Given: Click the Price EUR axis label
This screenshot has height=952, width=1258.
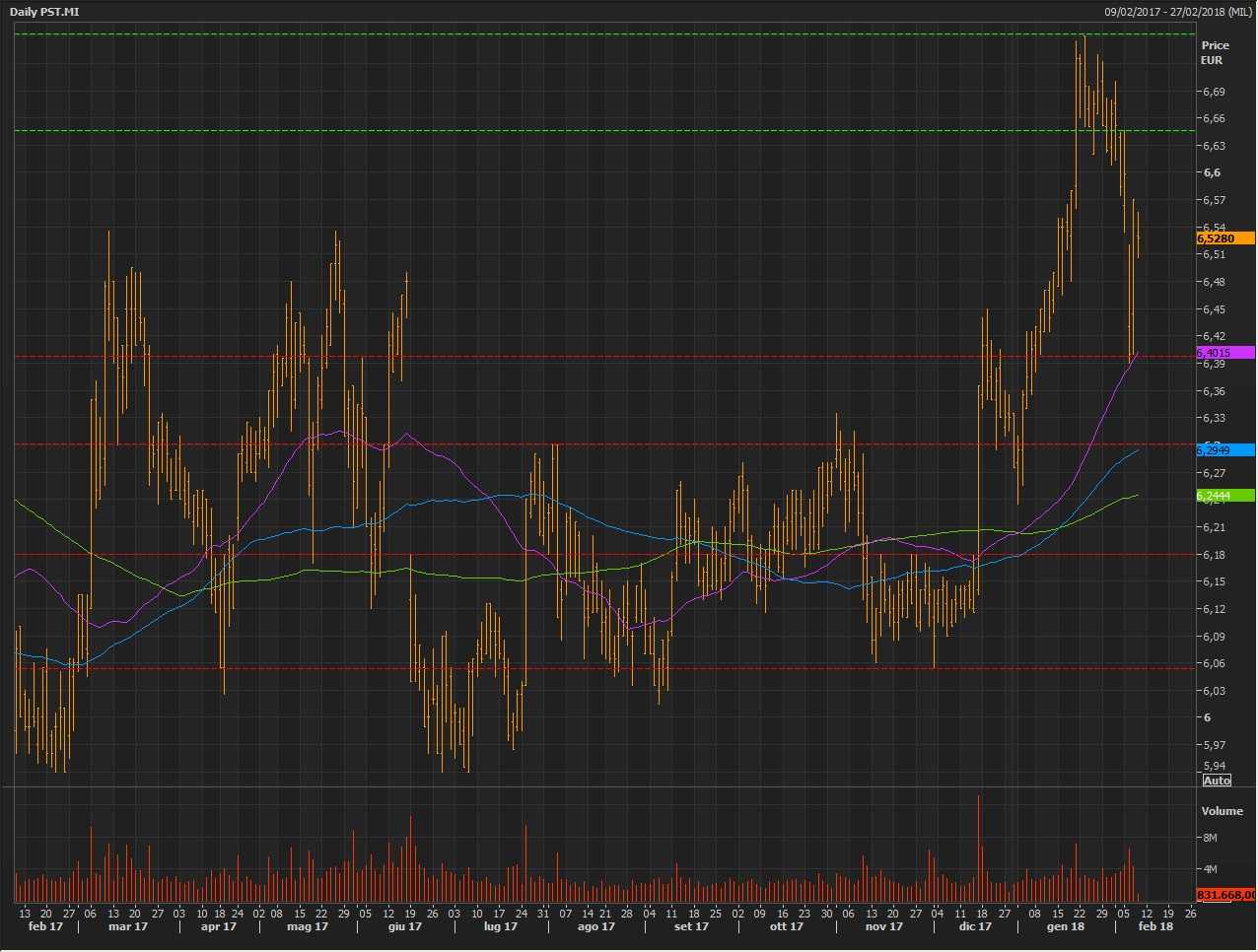Looking at the screenshot, I should (1215, 52).
